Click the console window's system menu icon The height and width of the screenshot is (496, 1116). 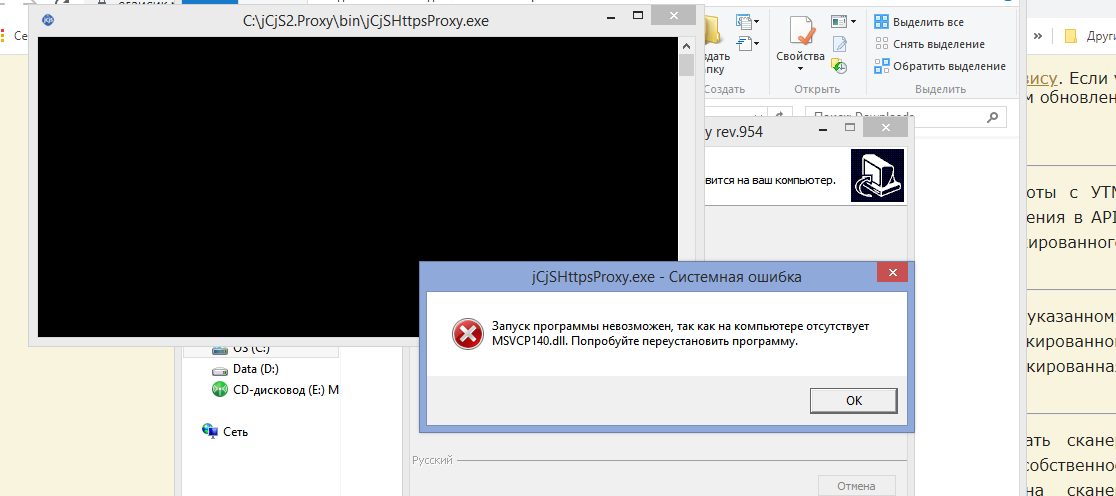click(x=49, y=20)
